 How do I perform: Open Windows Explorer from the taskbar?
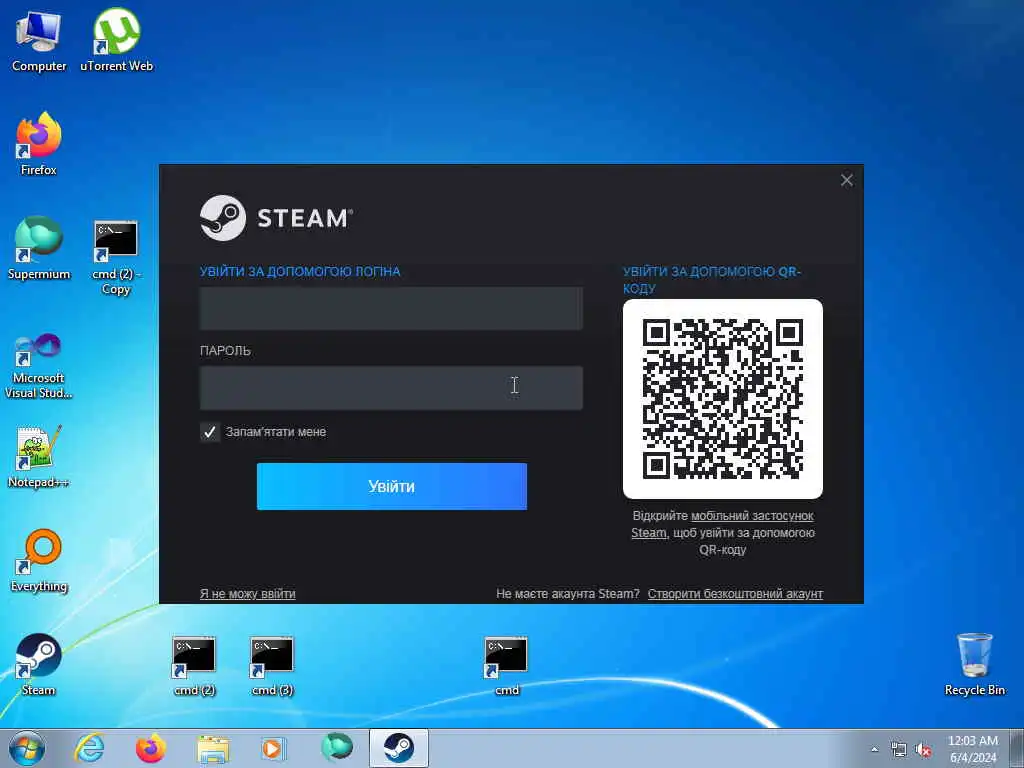point(213,748)
